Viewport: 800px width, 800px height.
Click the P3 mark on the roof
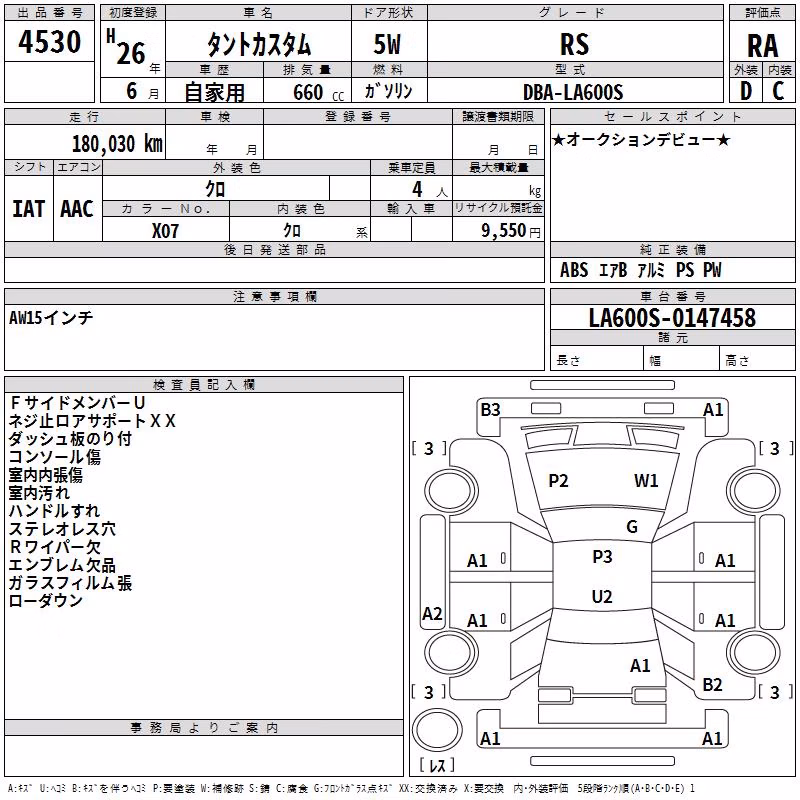pos(602,557)
